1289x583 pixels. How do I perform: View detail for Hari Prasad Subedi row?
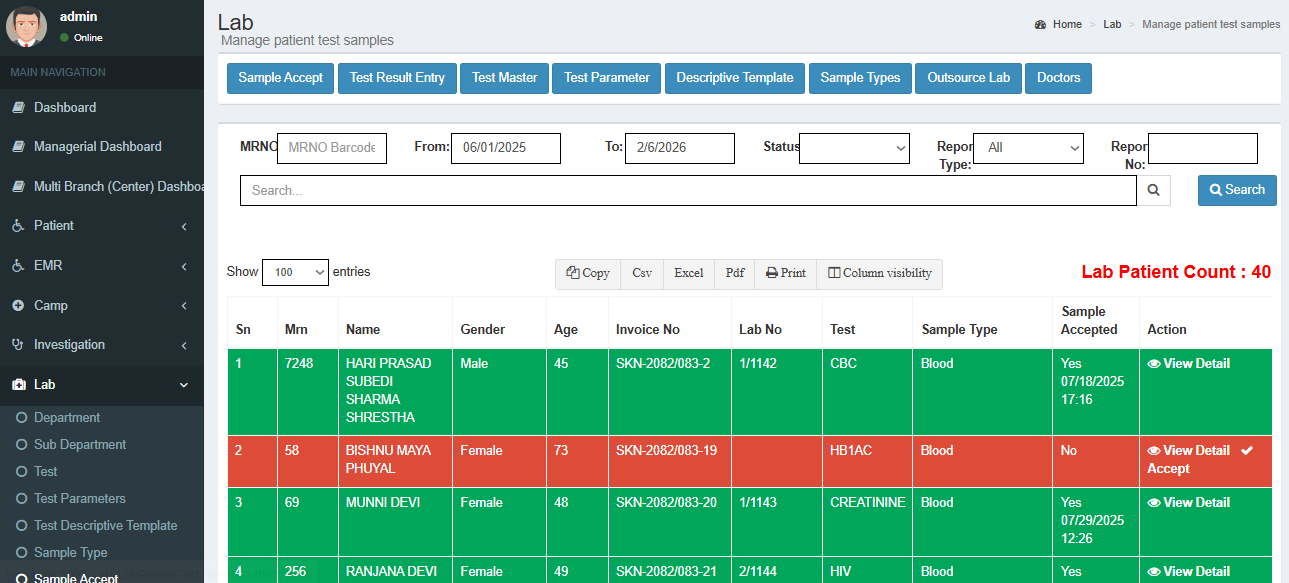(x=1189, y=364)
